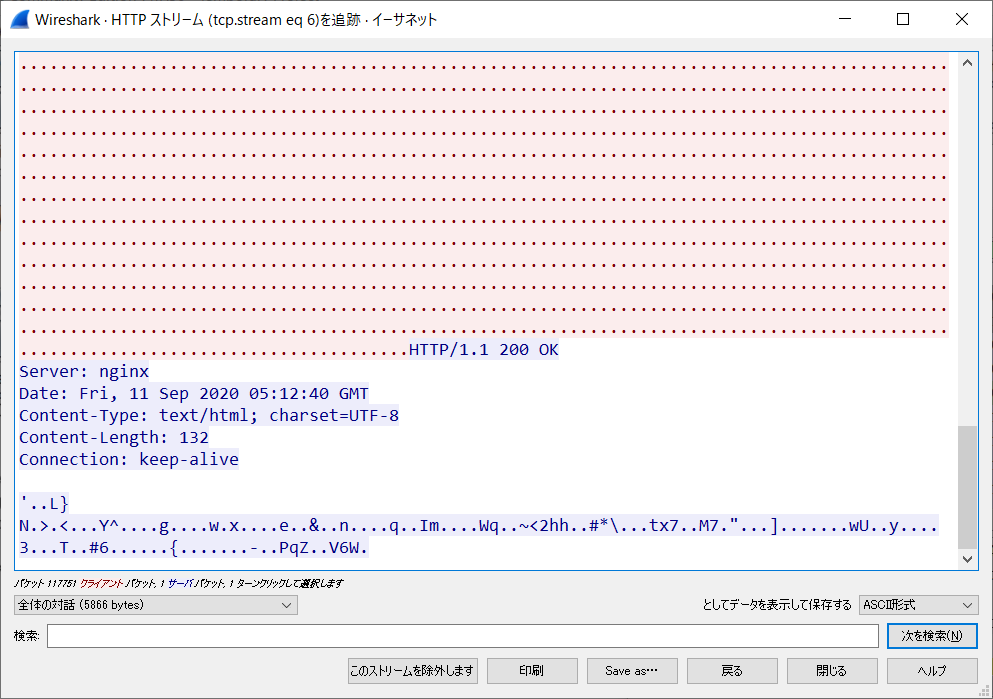Screen dimensions: 993x699
Task: Open the 全体の対話 (5866 bytes) conversation dropdown
Action: point(156,605)
